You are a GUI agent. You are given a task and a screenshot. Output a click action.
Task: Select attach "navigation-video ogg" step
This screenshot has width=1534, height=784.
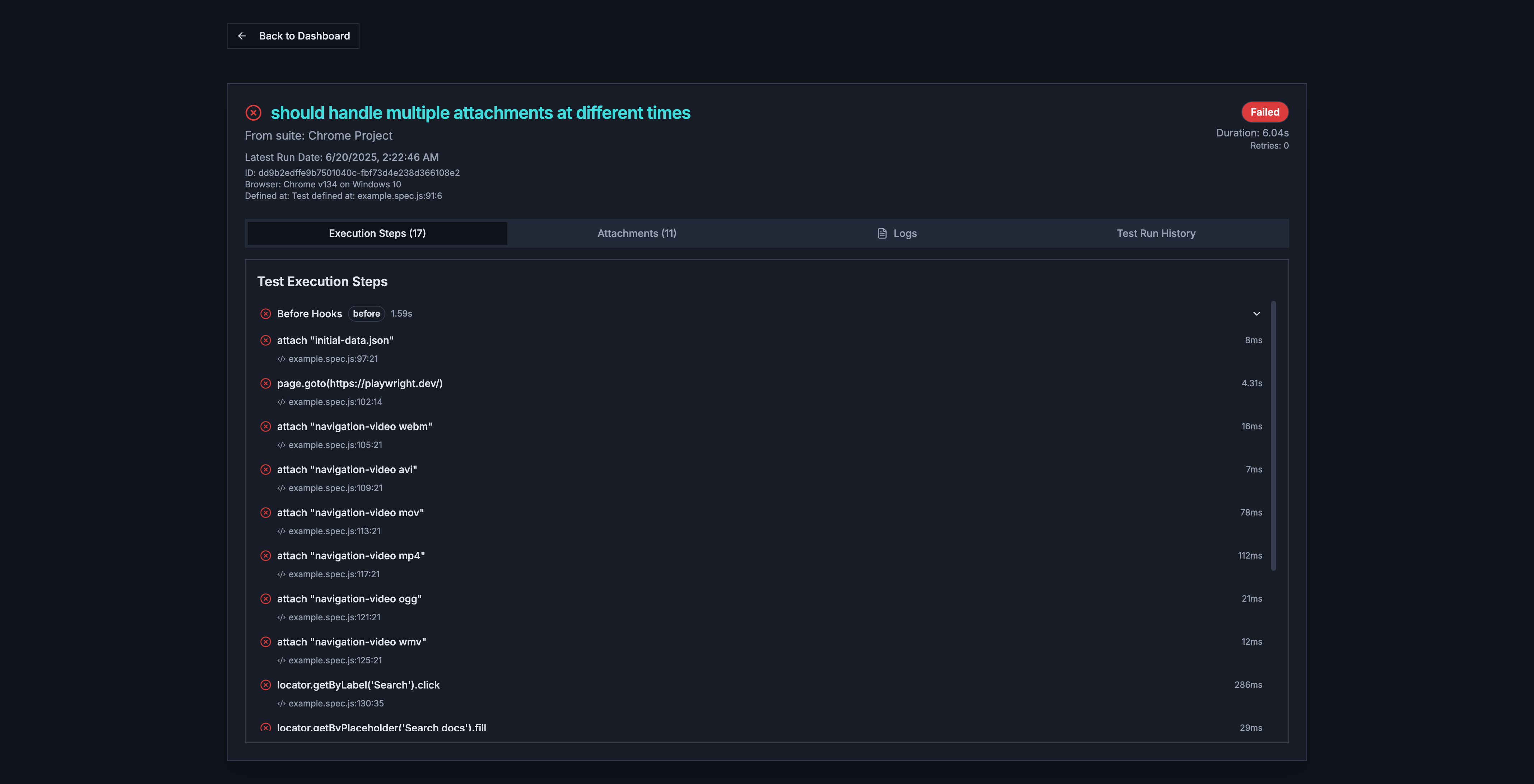point(349,599)
